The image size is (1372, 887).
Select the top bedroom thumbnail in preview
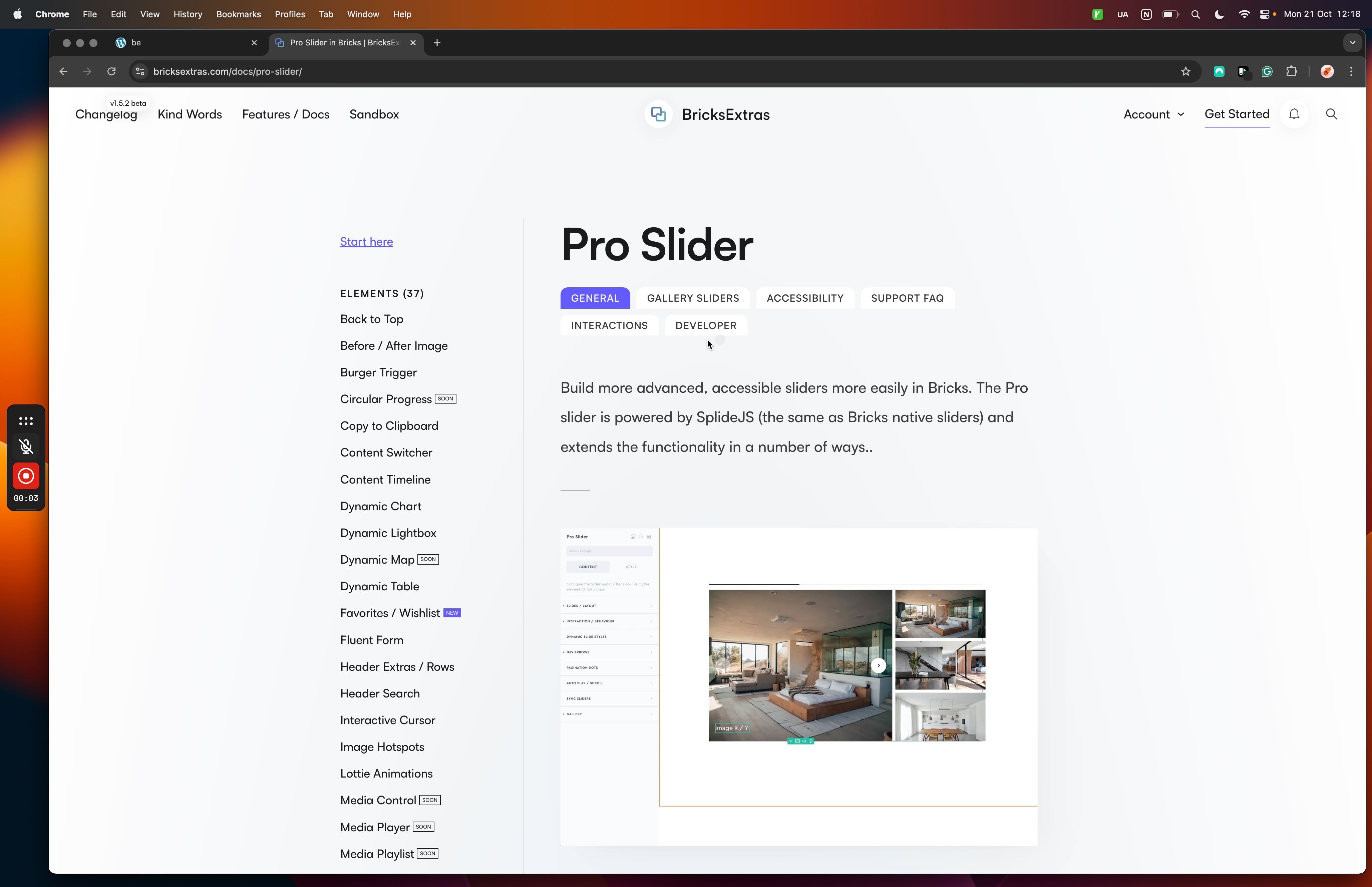(940, 613)
